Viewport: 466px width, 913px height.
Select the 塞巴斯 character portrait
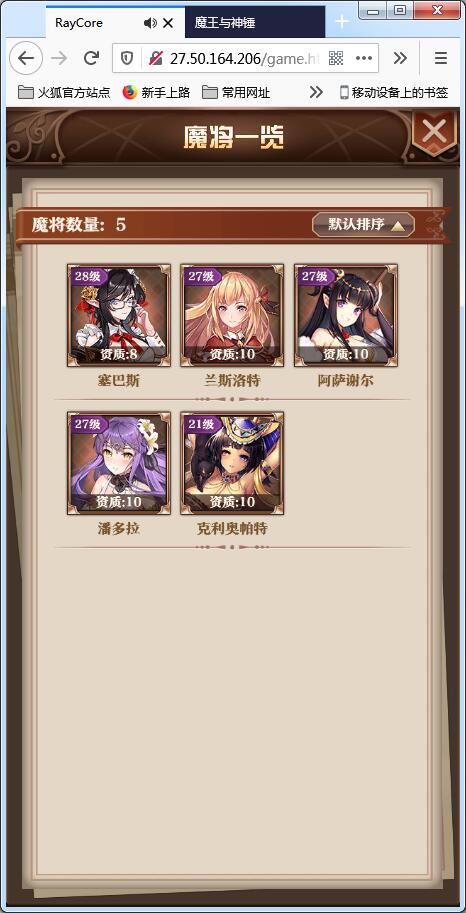pos(119,315)
